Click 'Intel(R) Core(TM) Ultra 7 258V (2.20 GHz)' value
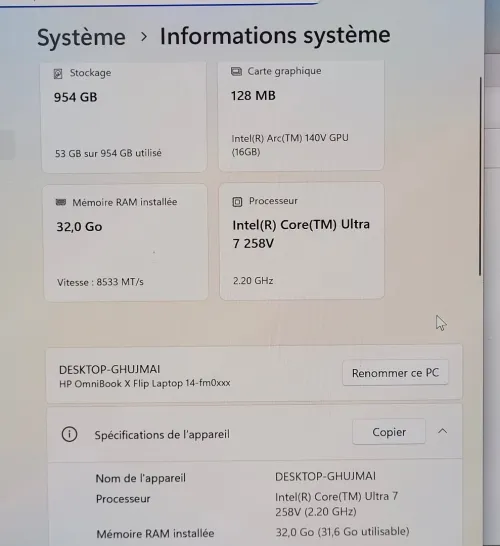 337,504
